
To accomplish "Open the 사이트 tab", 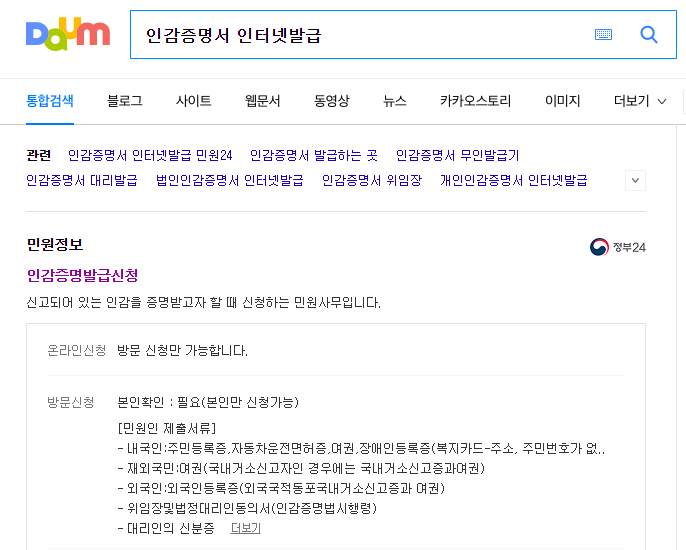I will [193, 101].
